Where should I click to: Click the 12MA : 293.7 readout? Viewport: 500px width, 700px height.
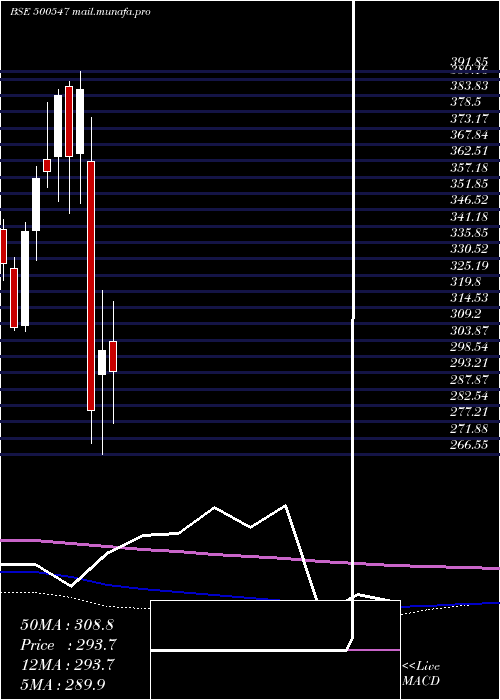tap(67, 665)
